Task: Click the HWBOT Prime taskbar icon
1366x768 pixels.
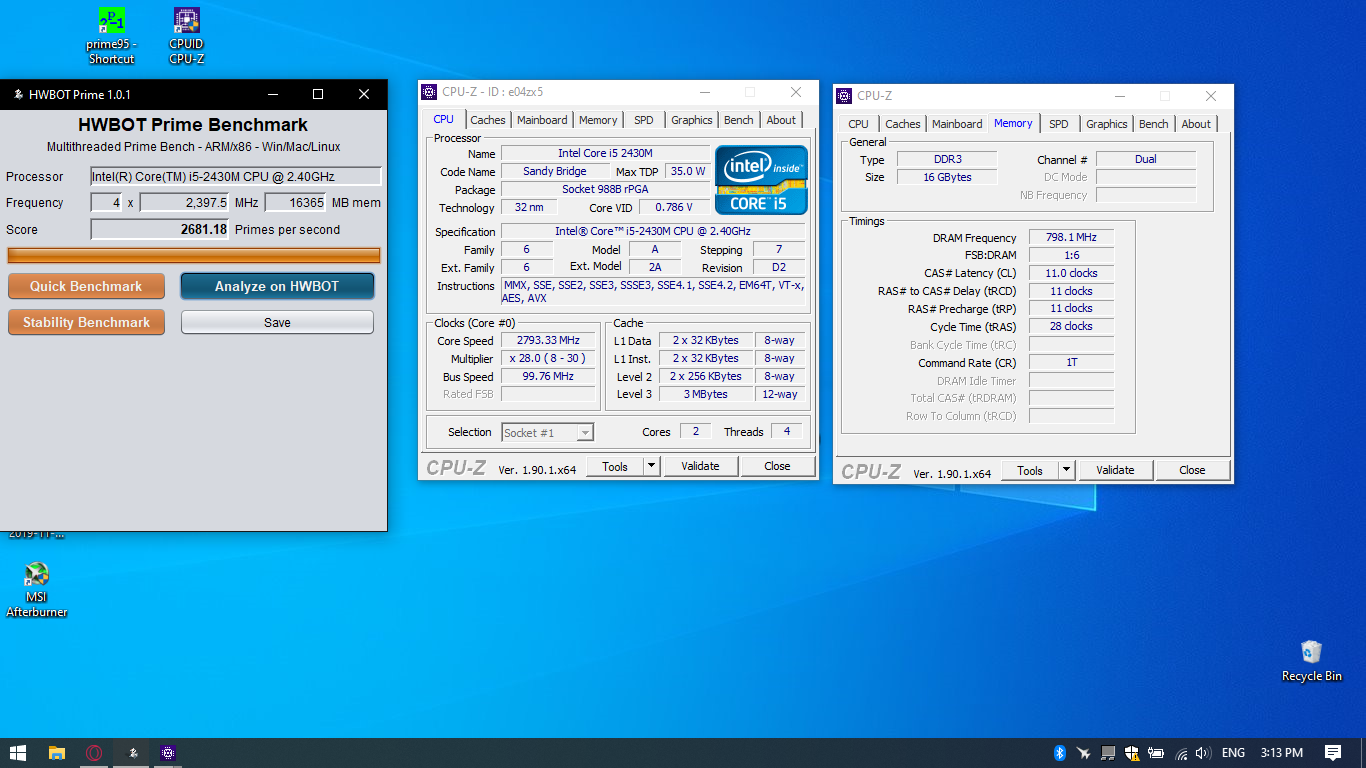Action: pos(131,753)
